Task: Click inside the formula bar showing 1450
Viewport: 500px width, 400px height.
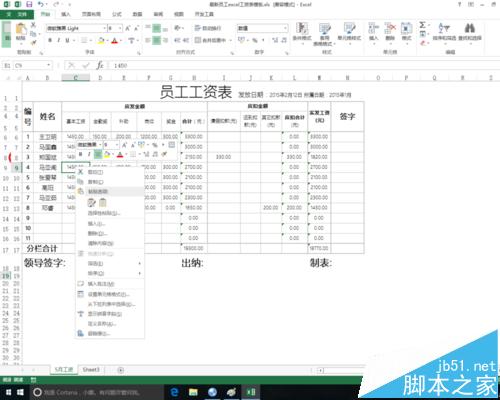Action: click(x=305, y=65)
